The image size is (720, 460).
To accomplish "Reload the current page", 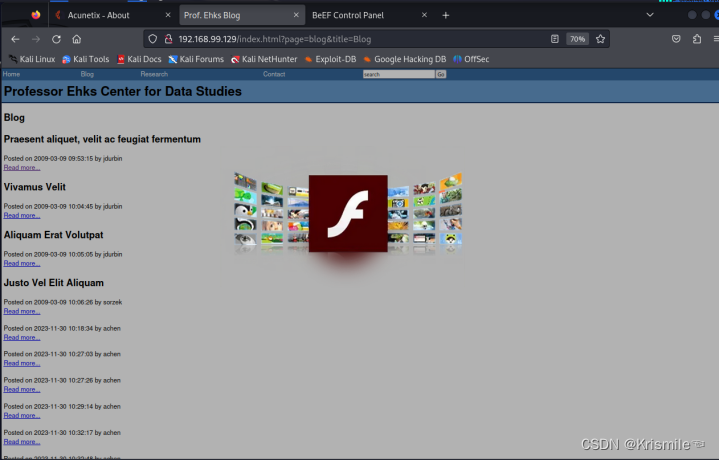I will [56, 39].
